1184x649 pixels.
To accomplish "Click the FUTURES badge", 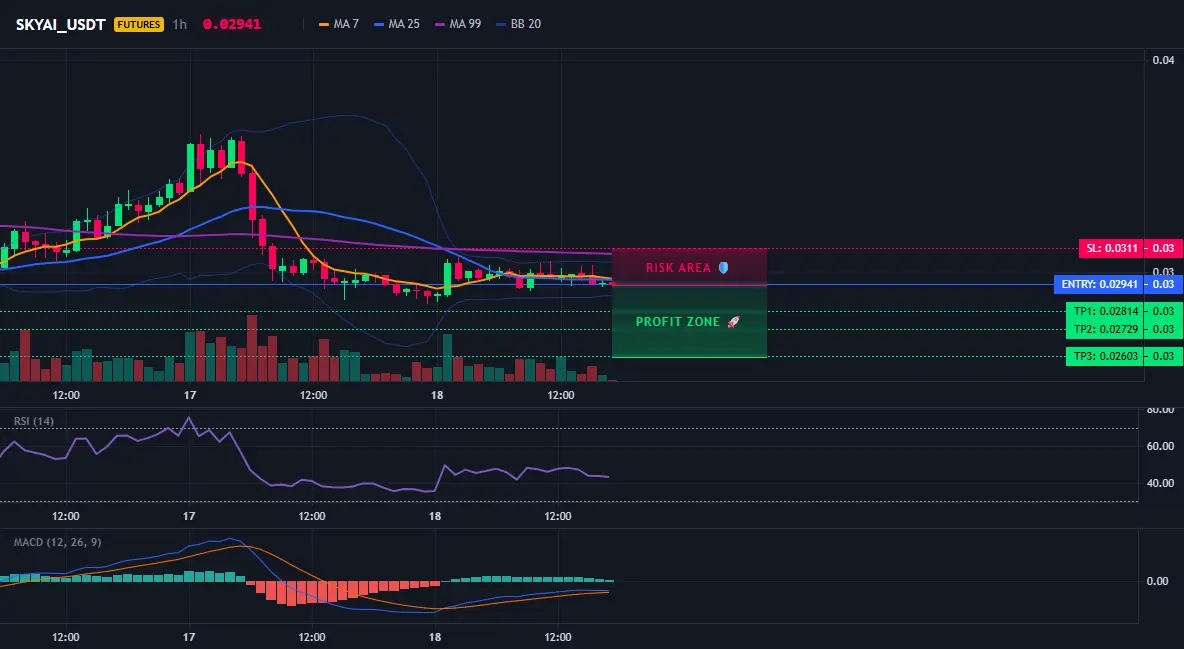I will 139,24.
